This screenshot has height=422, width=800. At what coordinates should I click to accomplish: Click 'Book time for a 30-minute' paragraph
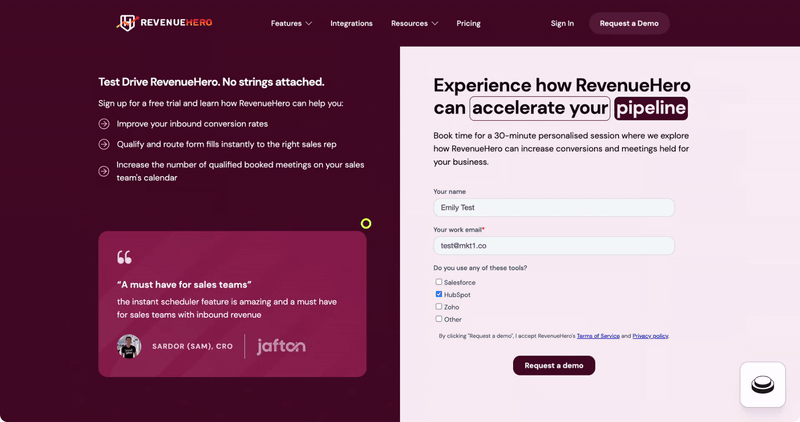point(561,148)
